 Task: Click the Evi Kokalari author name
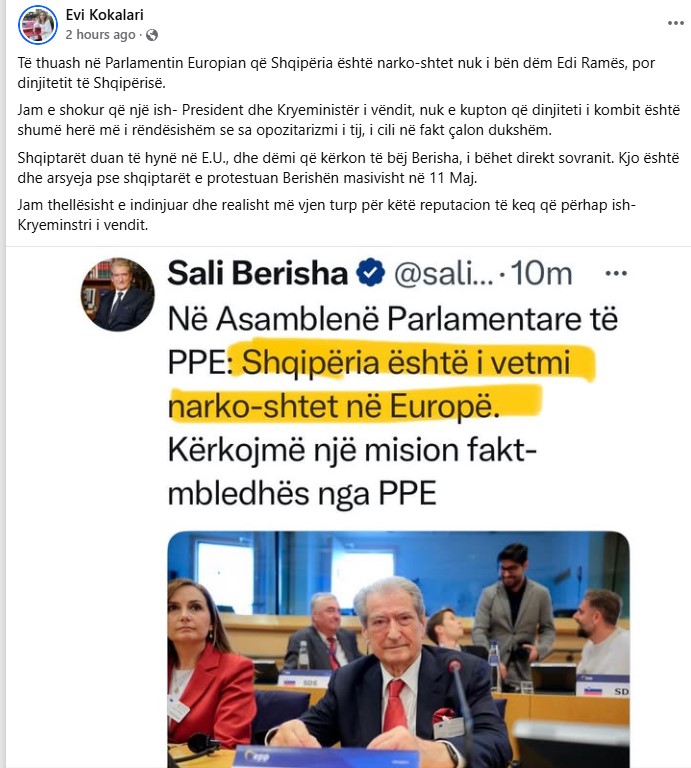pos(104,15)
